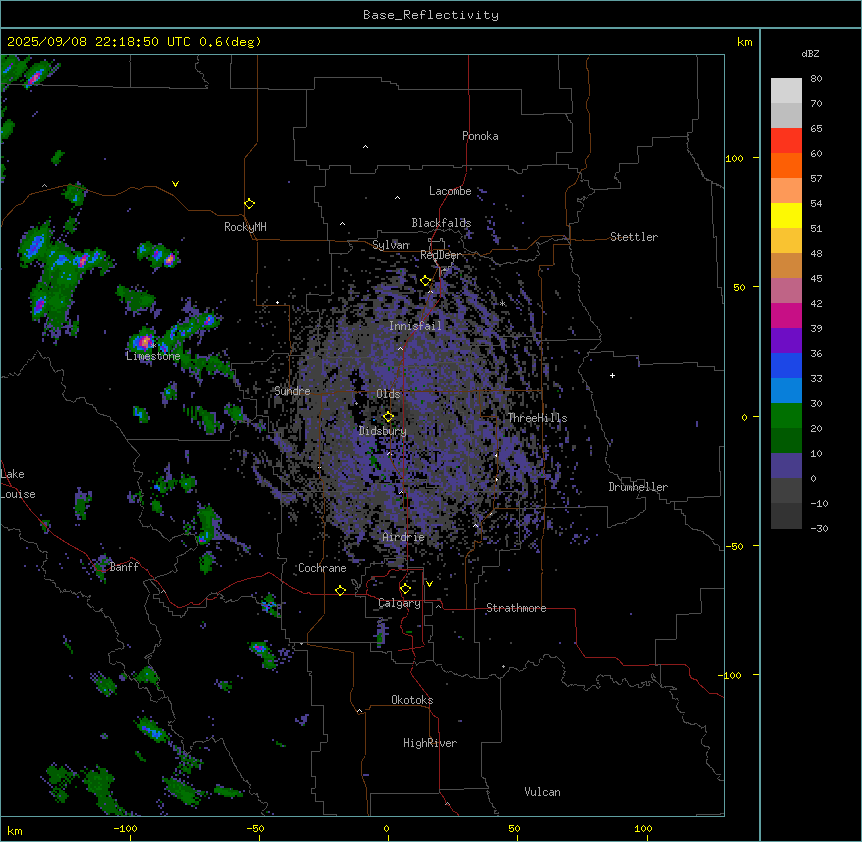Click the Didsbury town label
The width and height of the screenshot is (862, 842).
[x=383, y=431]
